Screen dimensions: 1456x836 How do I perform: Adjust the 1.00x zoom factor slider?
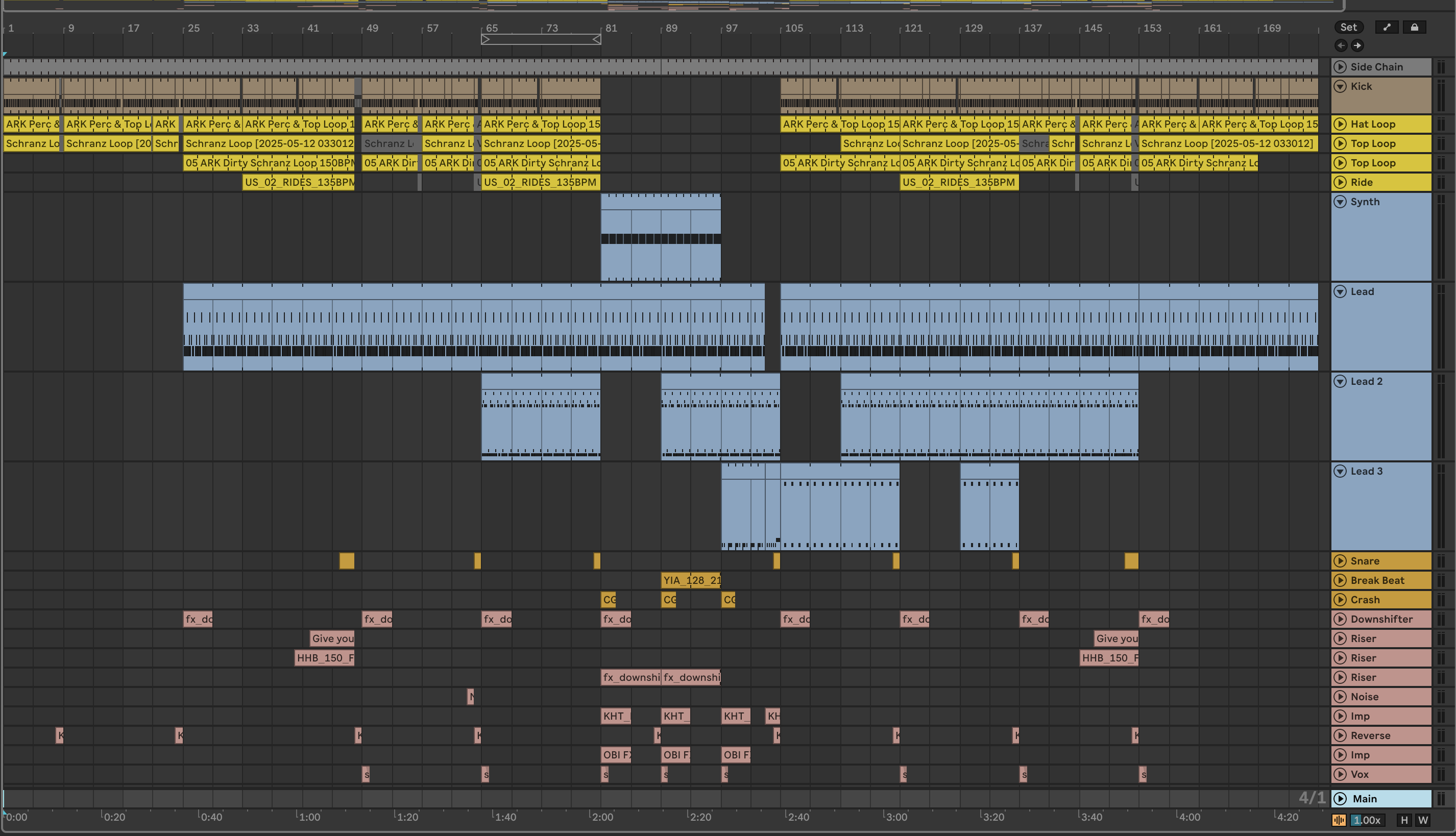pos(1367,820)
